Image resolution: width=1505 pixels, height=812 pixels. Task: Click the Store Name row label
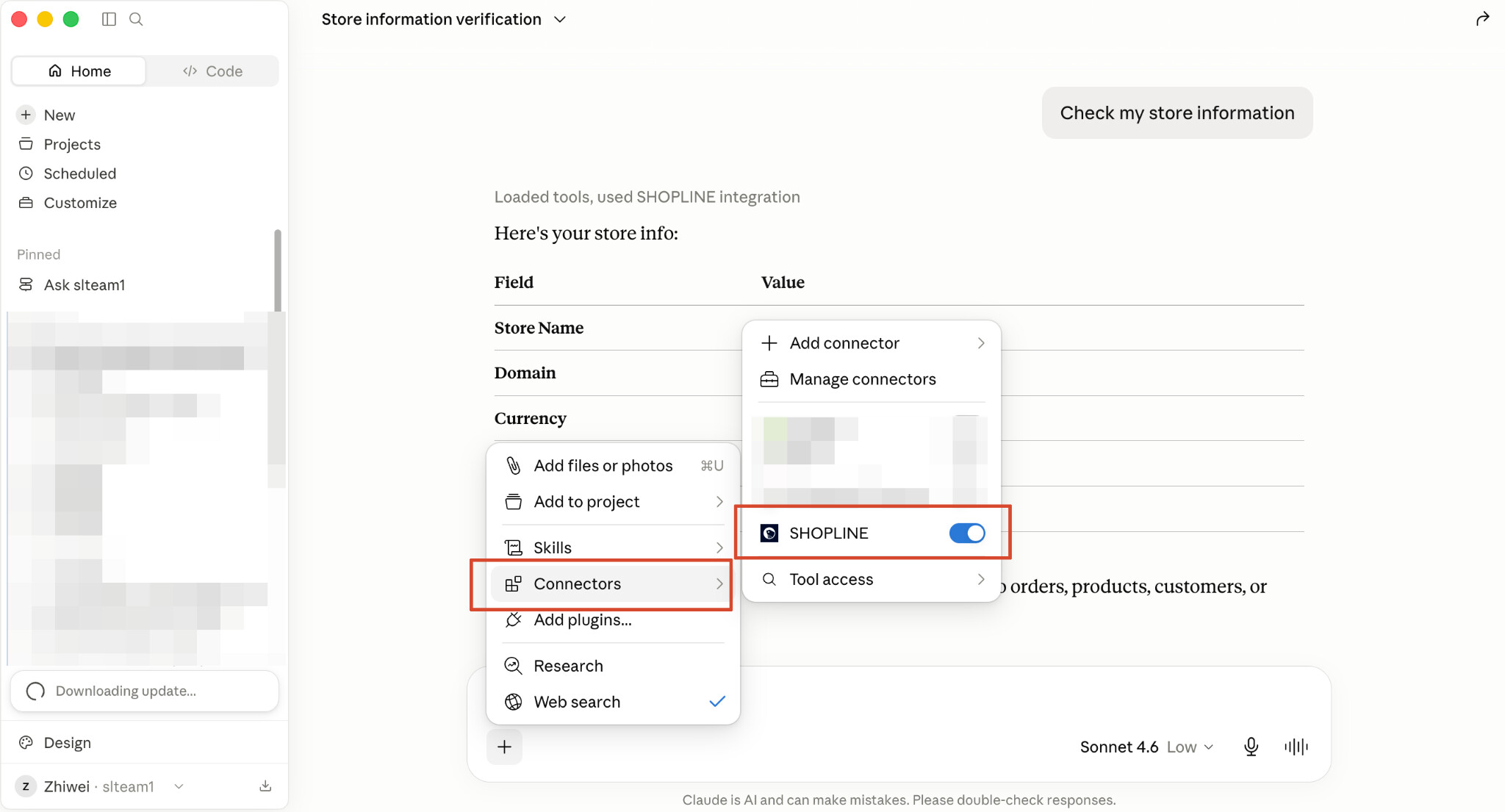(539, 328)
